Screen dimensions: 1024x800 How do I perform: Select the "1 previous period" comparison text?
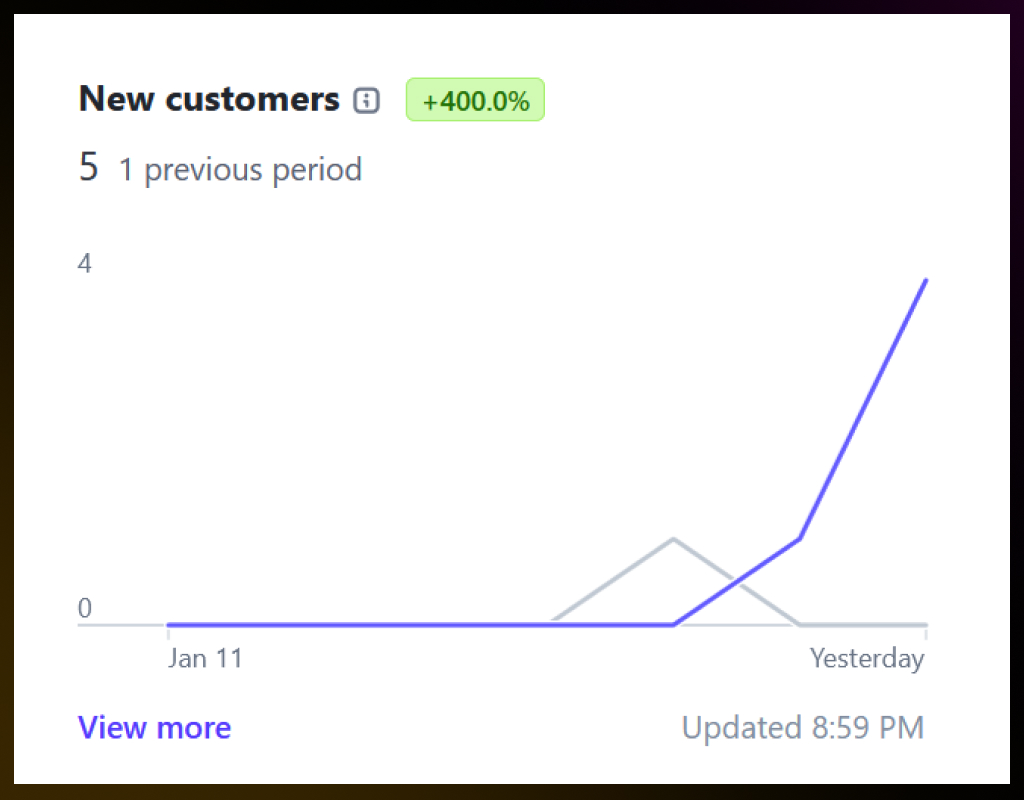click(x=240, y=169)
